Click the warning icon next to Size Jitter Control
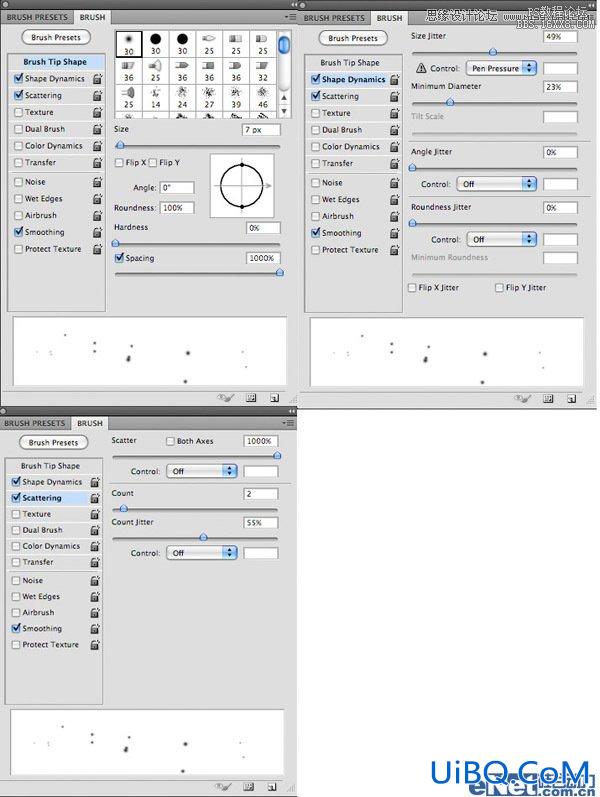 (x=421, y=68)
